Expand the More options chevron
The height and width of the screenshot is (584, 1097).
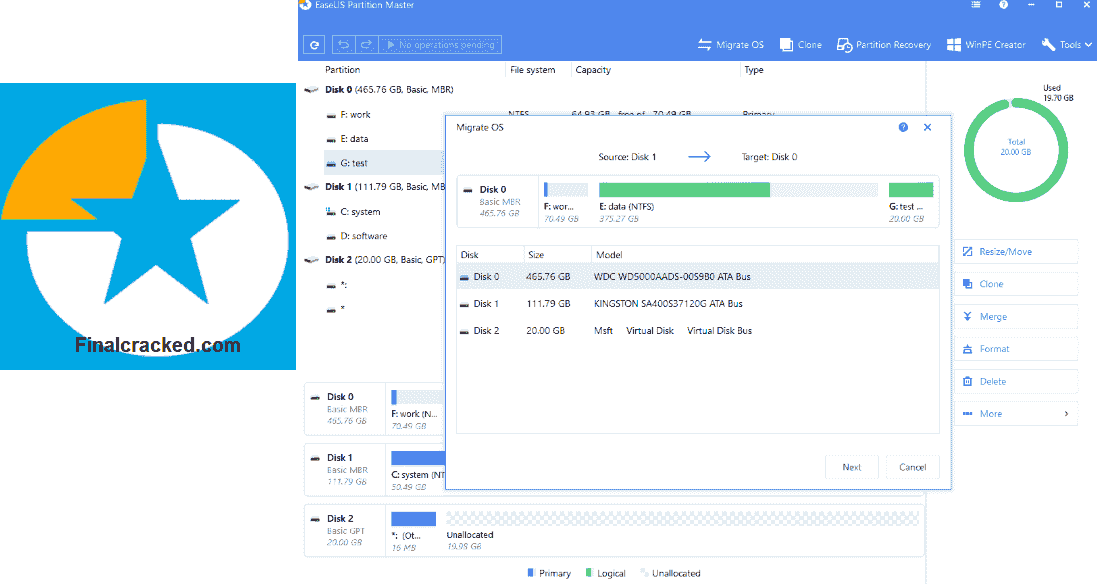pos(1066,414)
